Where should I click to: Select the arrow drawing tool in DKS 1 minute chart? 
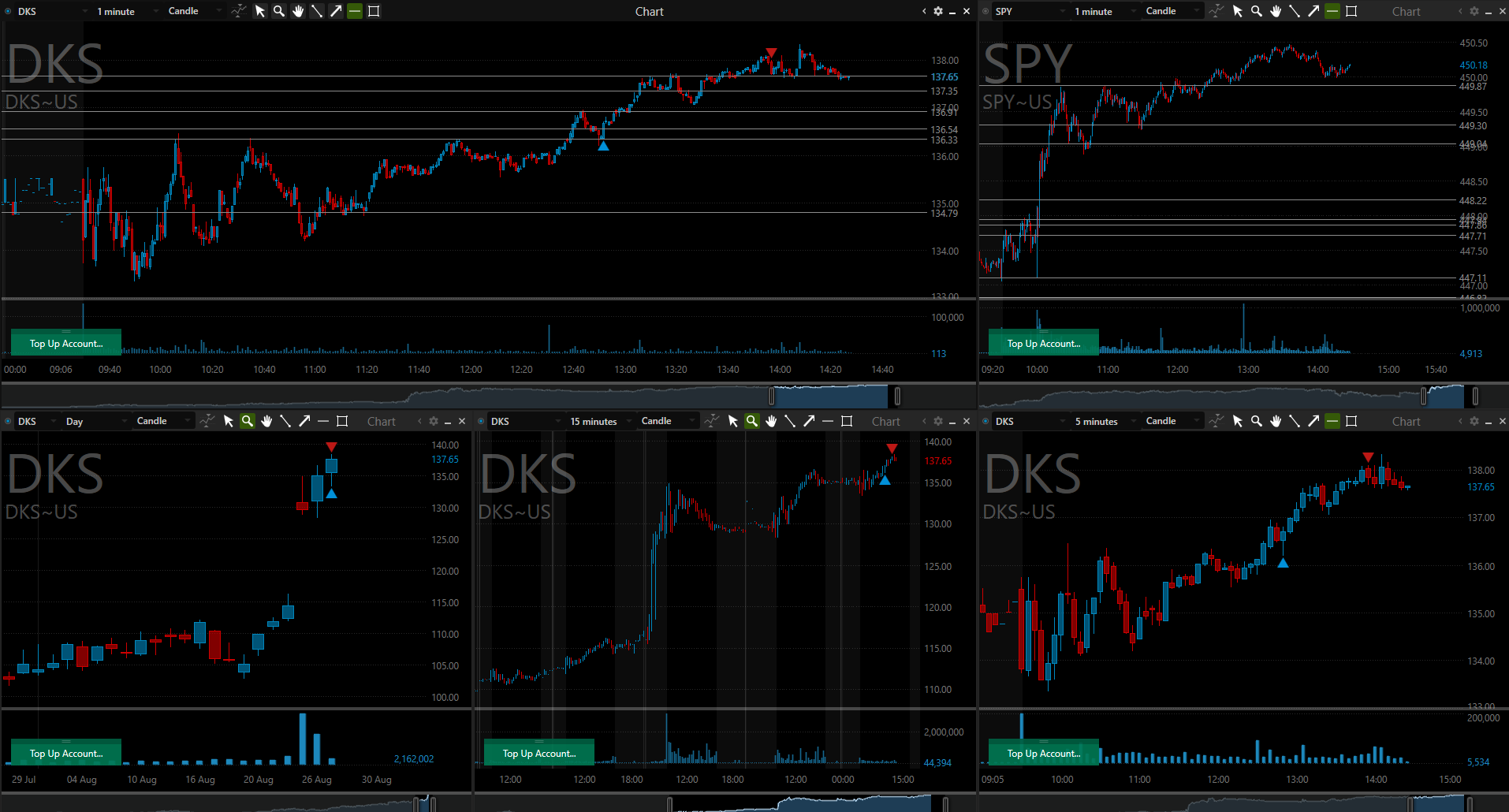[x=336, y=11]
